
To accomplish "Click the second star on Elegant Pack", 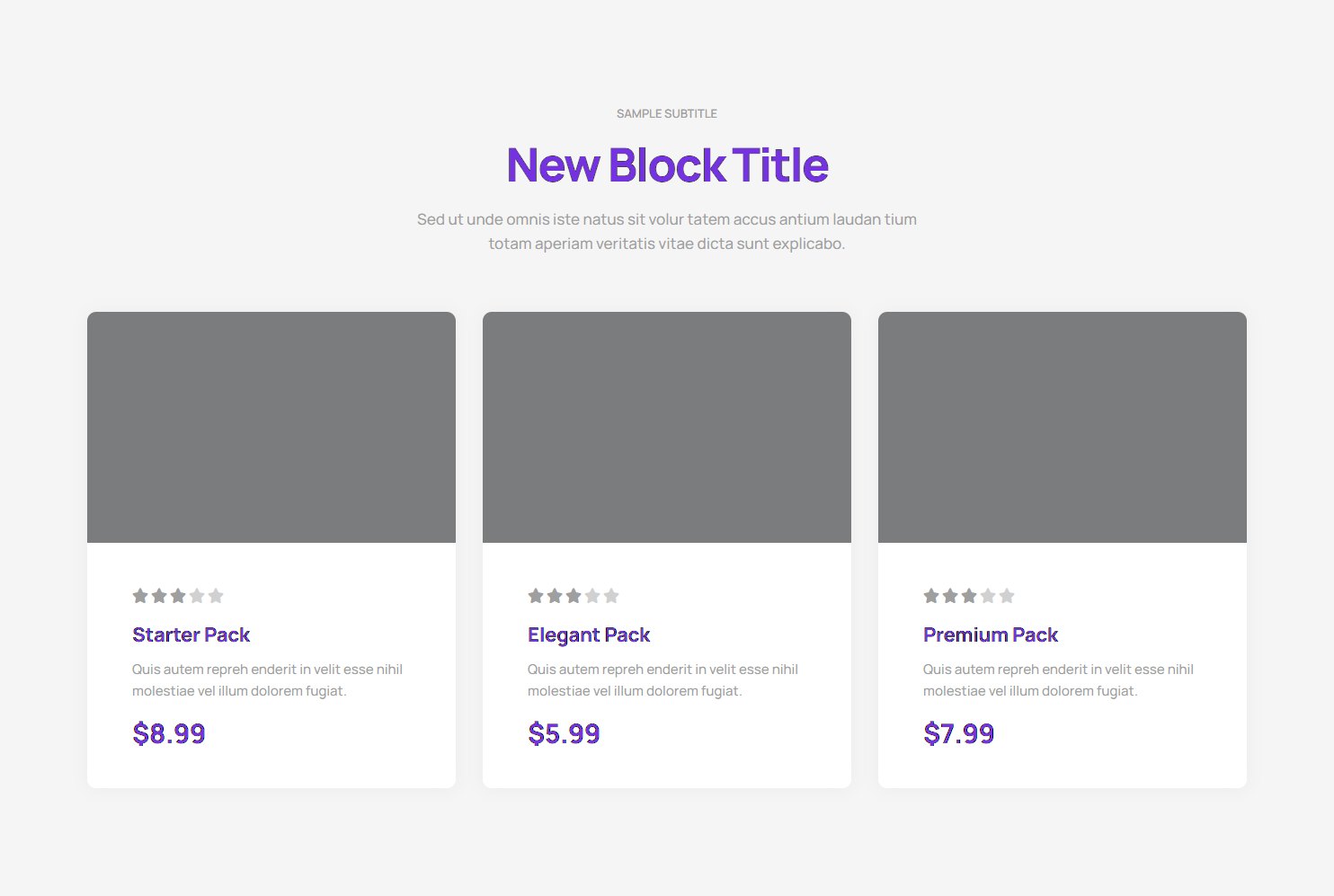I will 555,595.
